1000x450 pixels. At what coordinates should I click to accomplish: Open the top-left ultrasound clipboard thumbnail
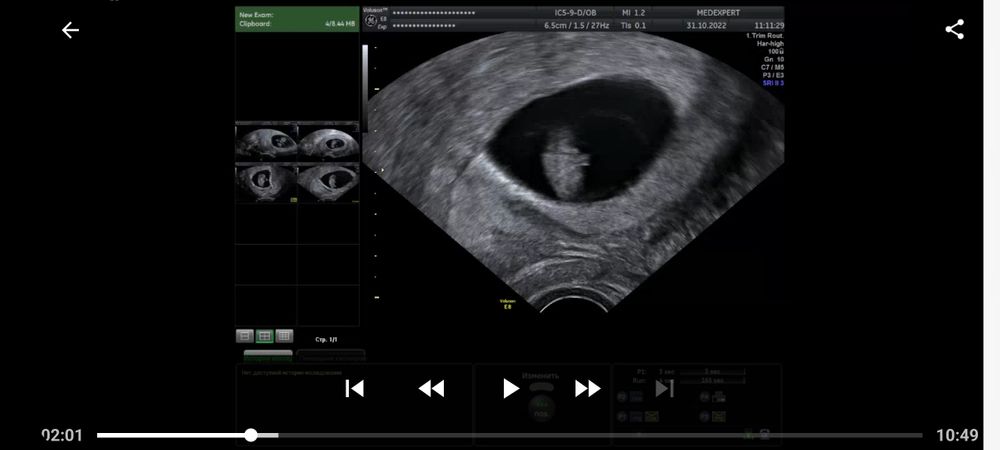266,142
